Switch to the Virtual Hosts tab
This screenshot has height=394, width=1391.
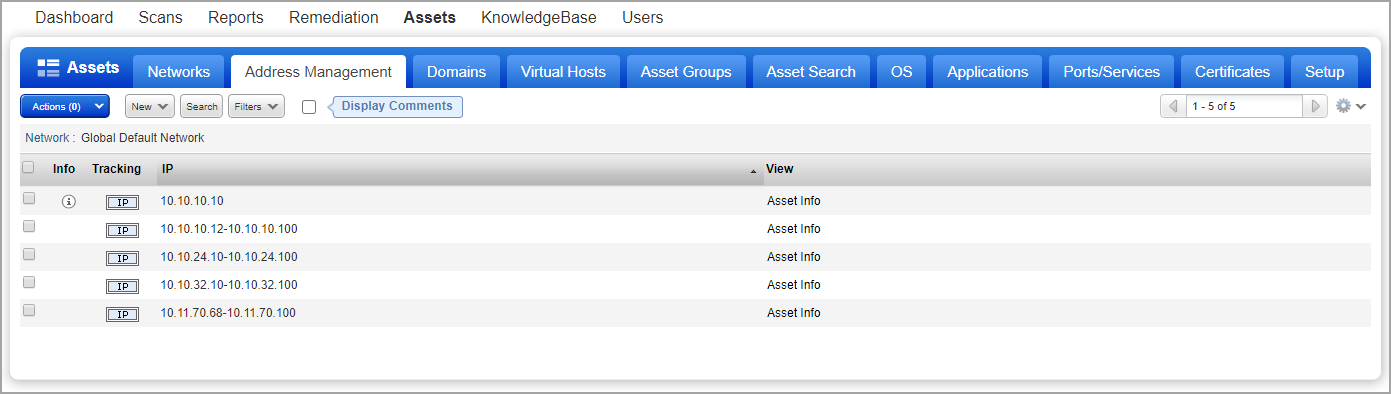[x=563, y=71]
